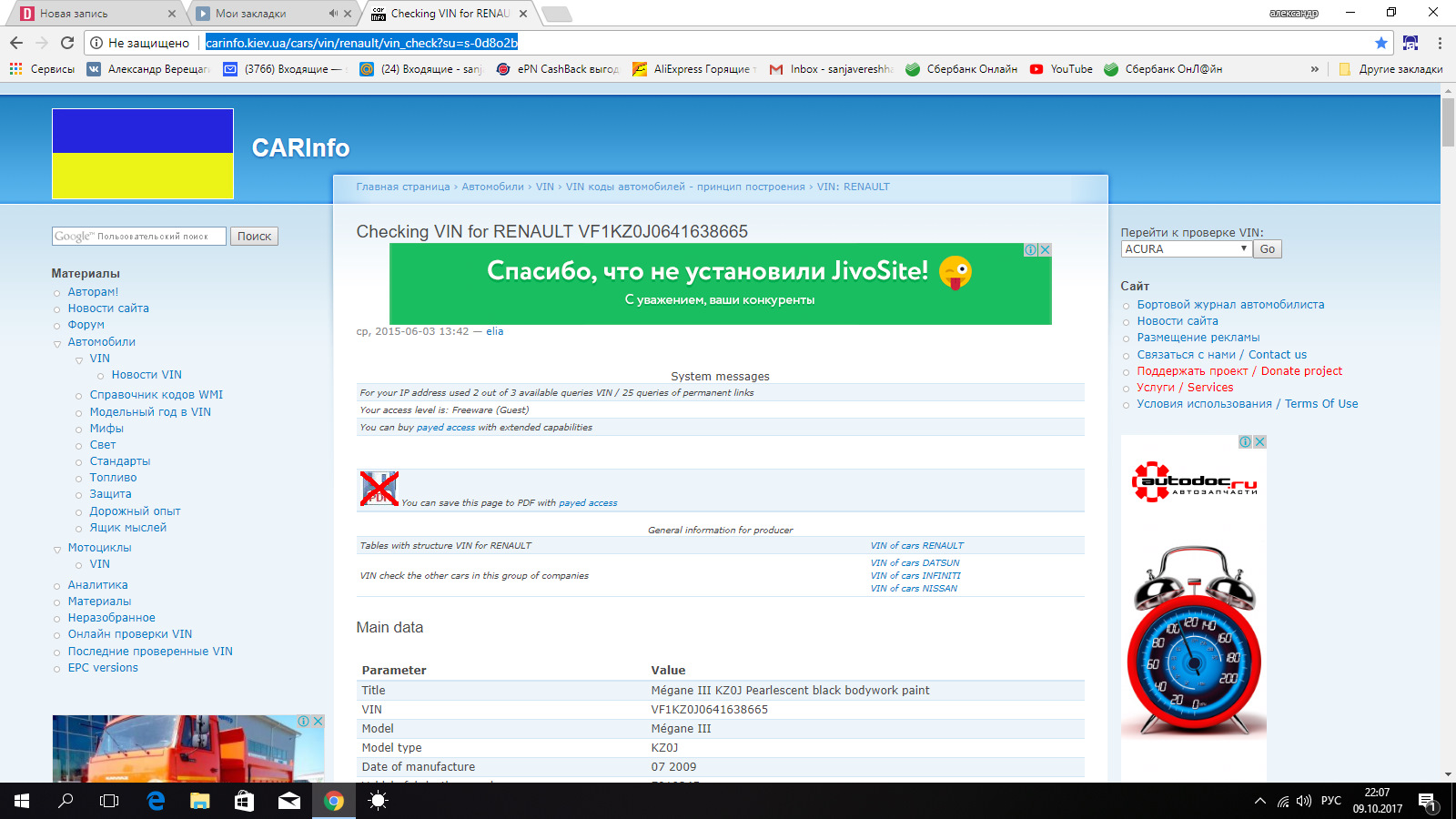Image resolution: width=1456 pixels, height=819 pixels.
Task: Open Модельный год в VIN link
Action: (x=150, y=412)
